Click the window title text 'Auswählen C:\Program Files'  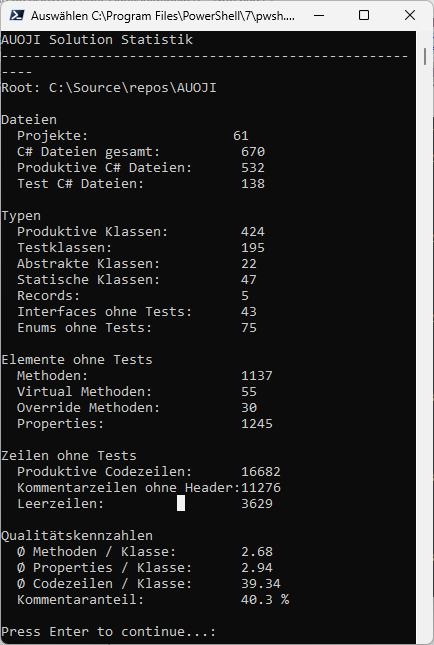point(163,16)
